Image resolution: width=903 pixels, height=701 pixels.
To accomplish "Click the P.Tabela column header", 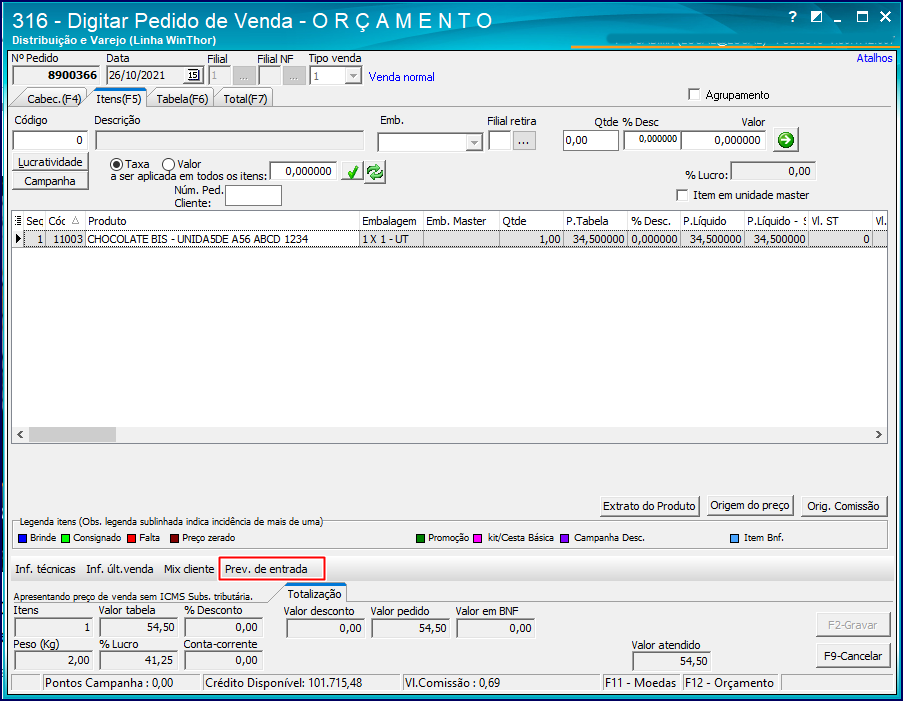I will click(595, 221).
